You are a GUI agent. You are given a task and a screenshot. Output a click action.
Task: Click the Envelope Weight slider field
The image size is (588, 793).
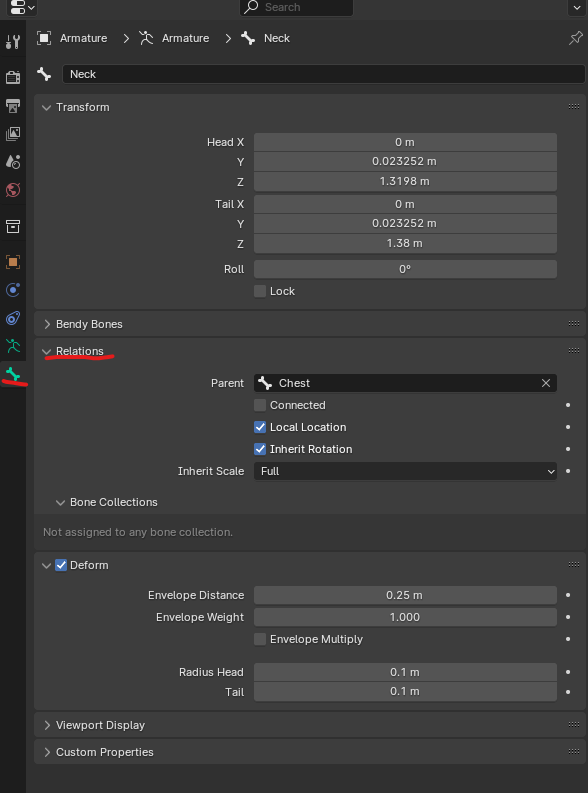tap(405, 617)
